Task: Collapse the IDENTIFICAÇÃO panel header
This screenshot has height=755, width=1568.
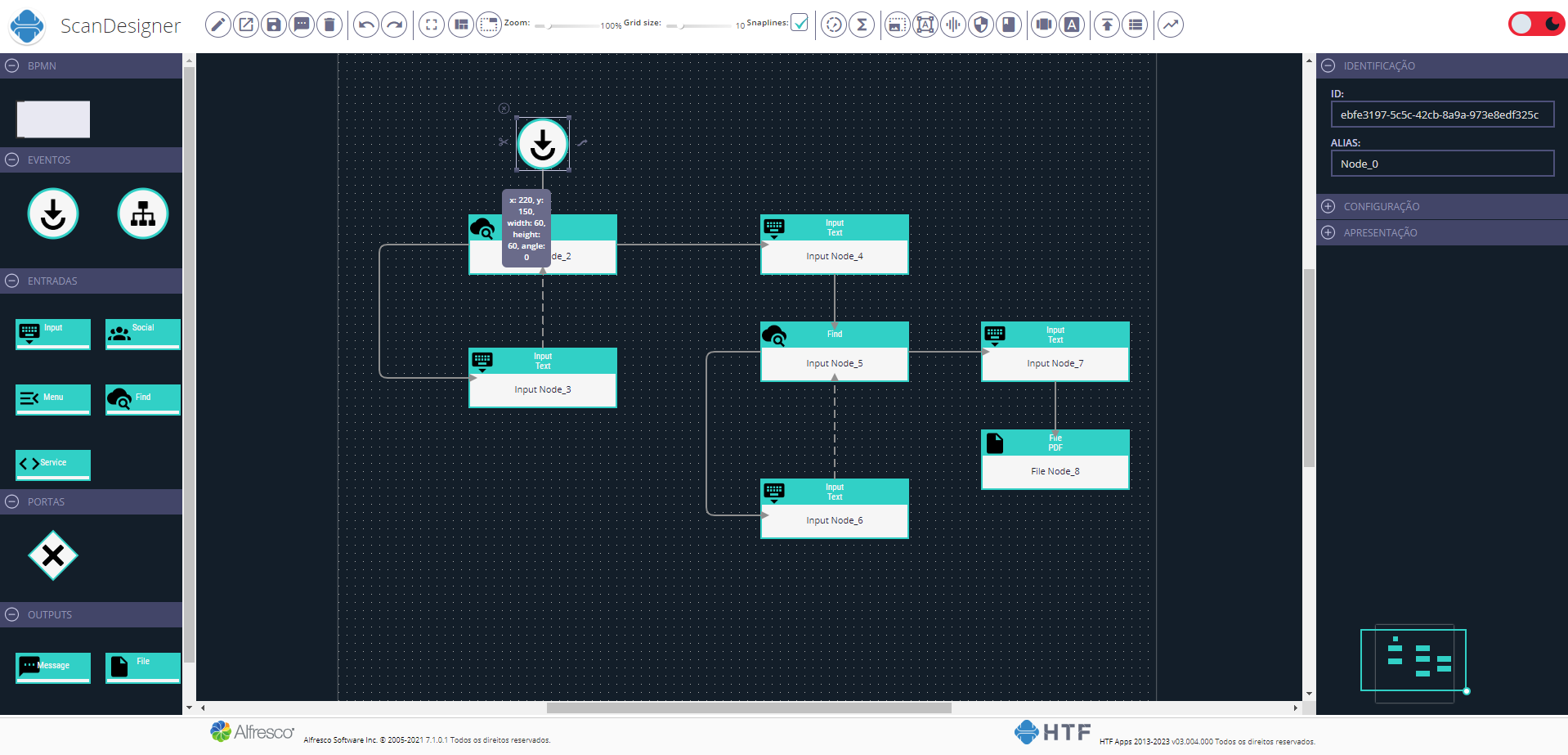Action: pyautogui.click(x=1328, y=65)
